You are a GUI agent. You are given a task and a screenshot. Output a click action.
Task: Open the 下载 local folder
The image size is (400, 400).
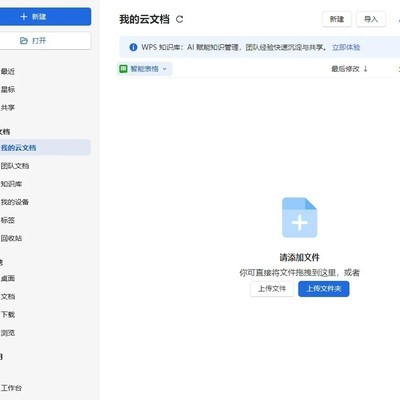pos(8,314)
